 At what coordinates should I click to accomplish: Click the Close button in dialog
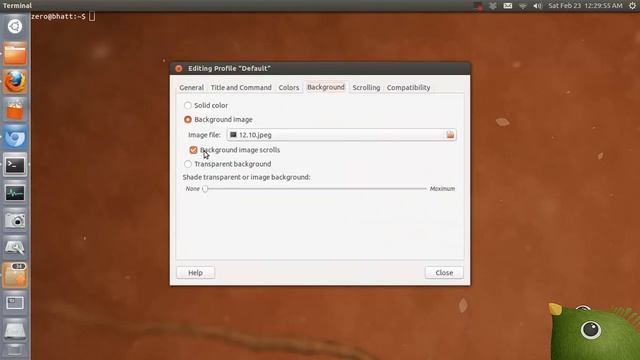click(444, 273)
